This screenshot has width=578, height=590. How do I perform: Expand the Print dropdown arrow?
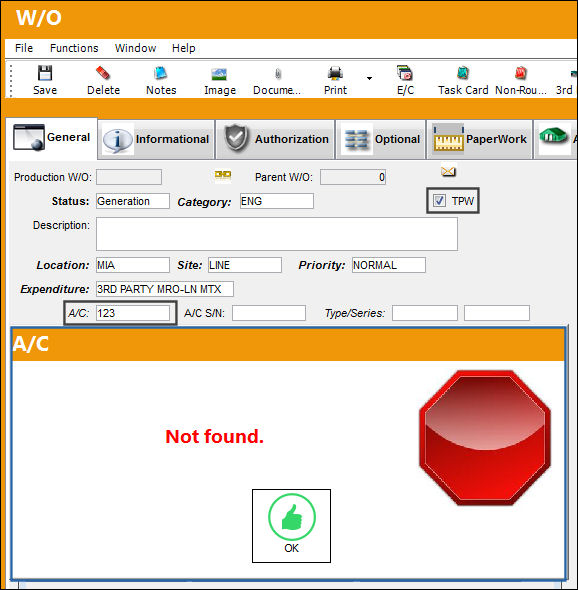pos(369,78)
